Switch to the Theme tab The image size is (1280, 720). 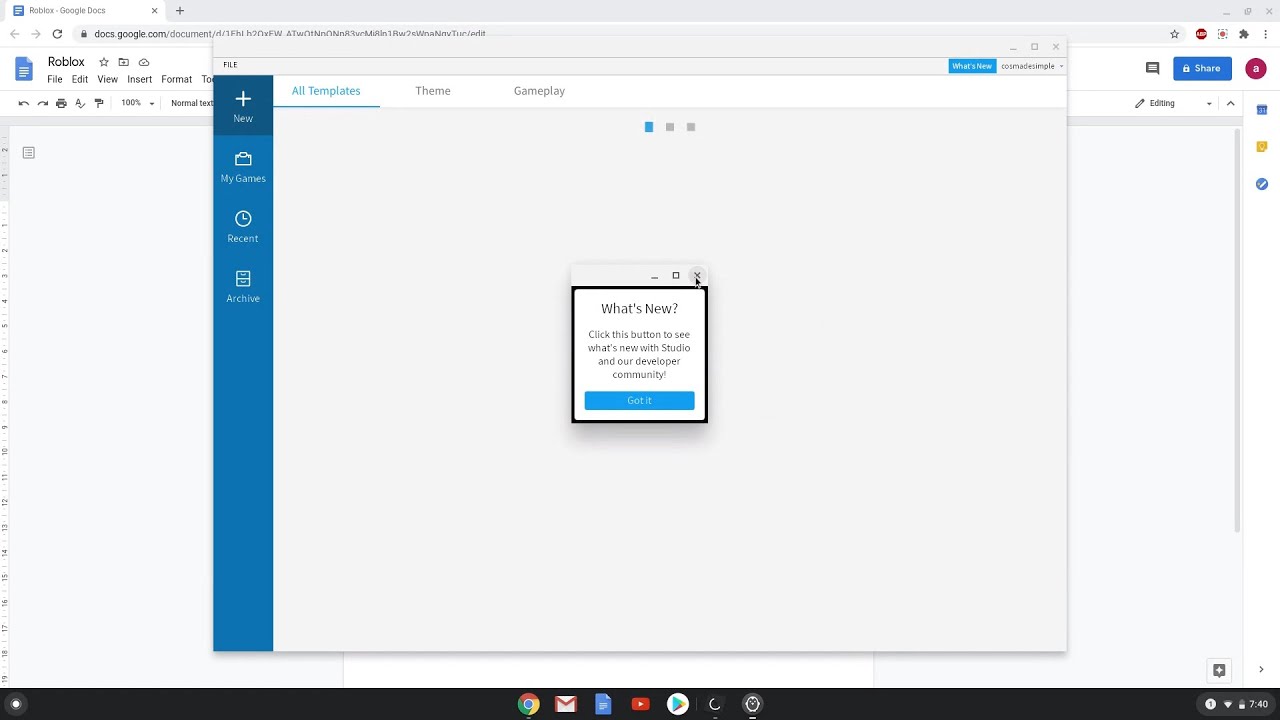pyautogui.click(x=433, y=91)
